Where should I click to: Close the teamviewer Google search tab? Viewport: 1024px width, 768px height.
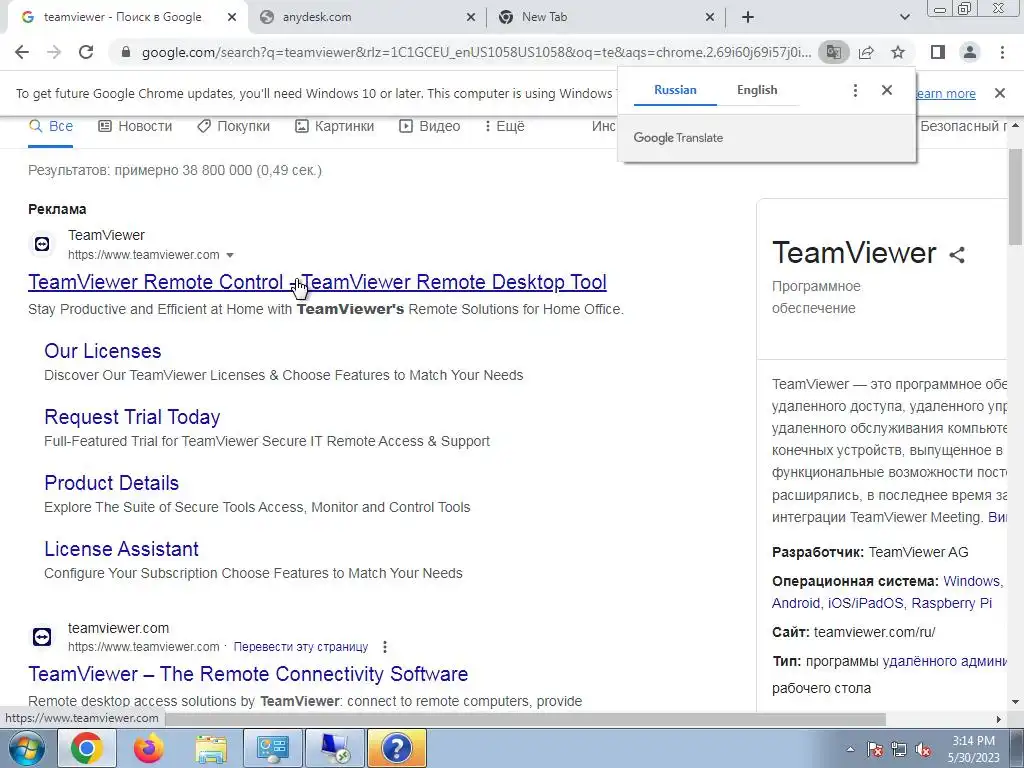click(232, 18)
